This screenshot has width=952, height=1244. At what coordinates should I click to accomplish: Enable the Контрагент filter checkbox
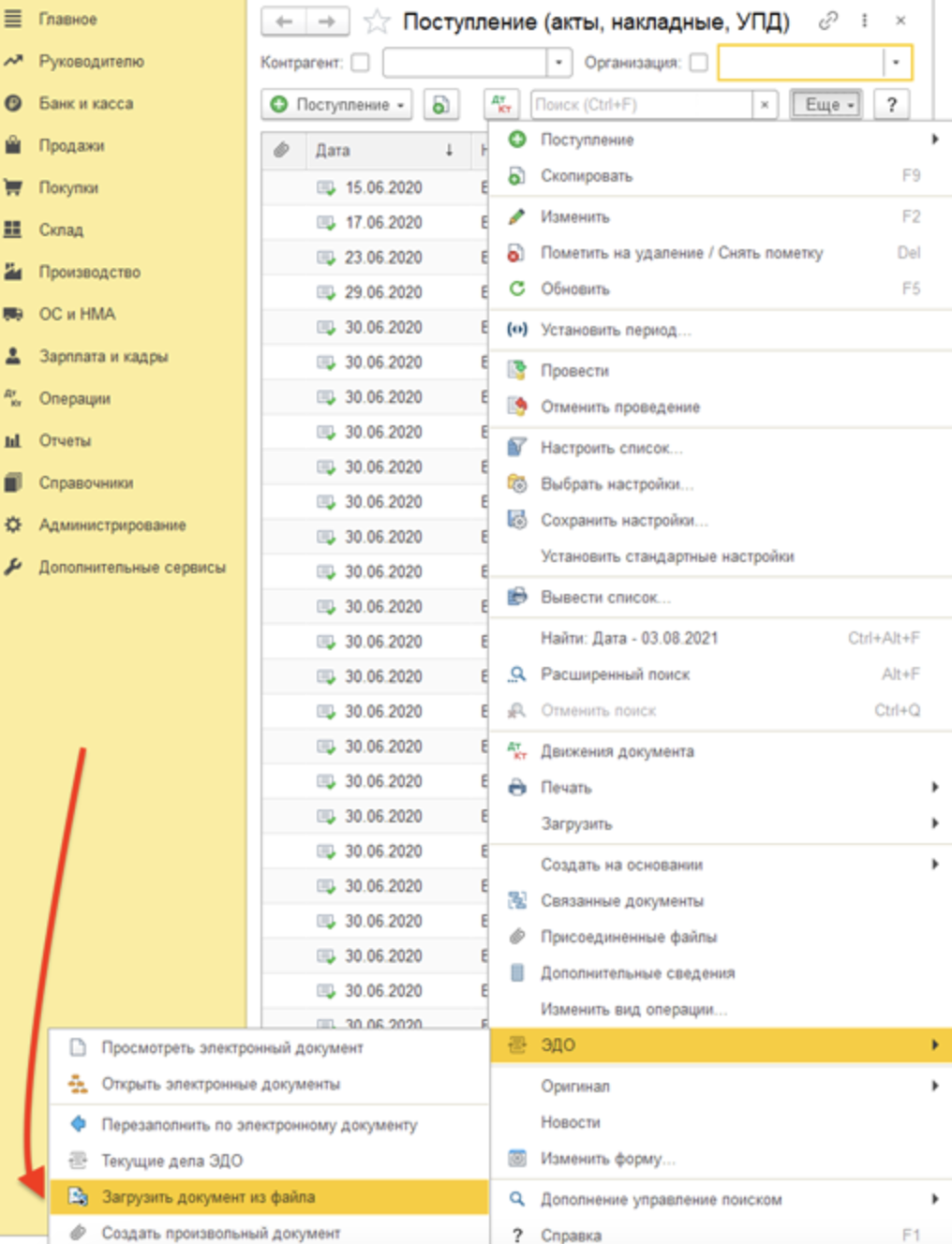[360, 63]
